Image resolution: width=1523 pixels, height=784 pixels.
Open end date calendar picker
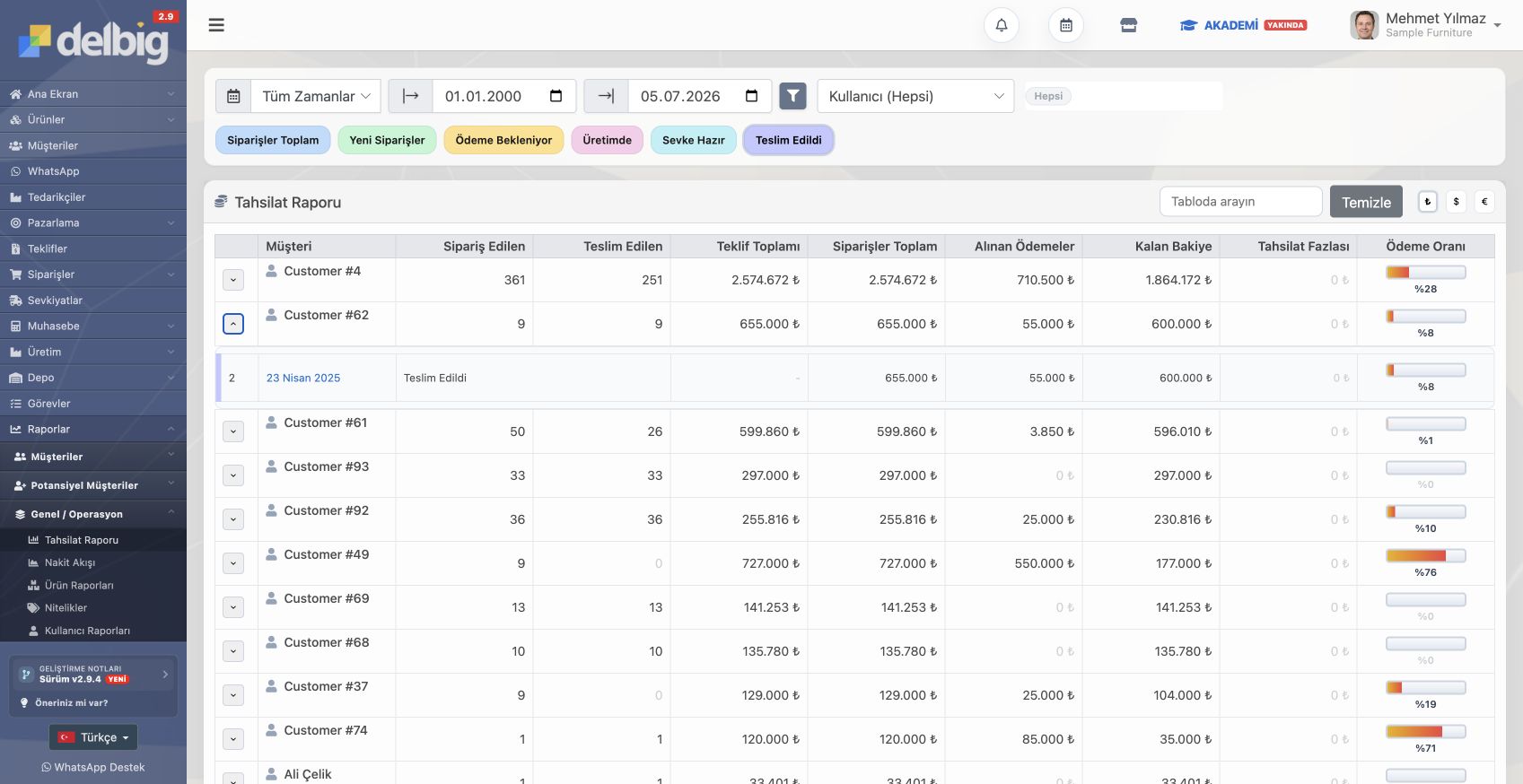tap(752, 96)
